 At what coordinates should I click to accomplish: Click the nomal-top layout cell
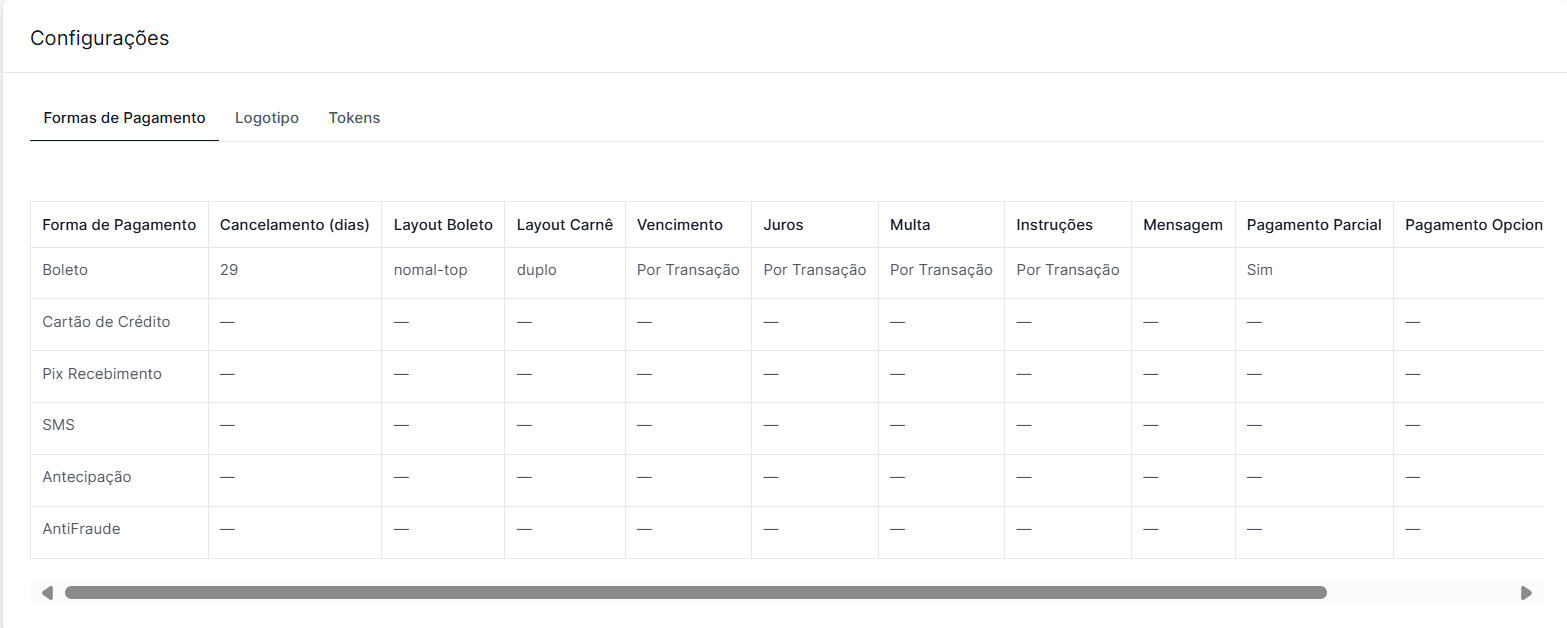(x=431, y=270)
